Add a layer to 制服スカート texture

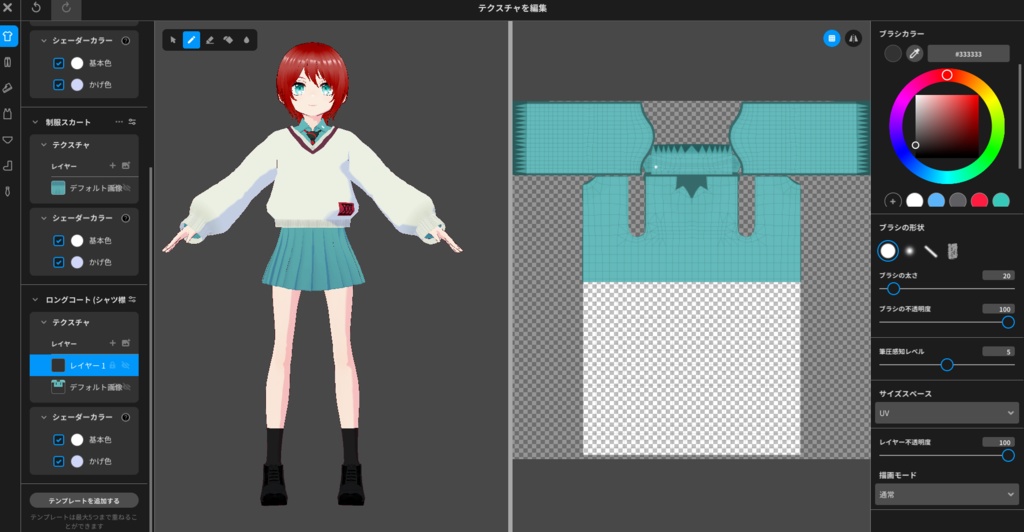pyautogui.click(x=112, y=166)
